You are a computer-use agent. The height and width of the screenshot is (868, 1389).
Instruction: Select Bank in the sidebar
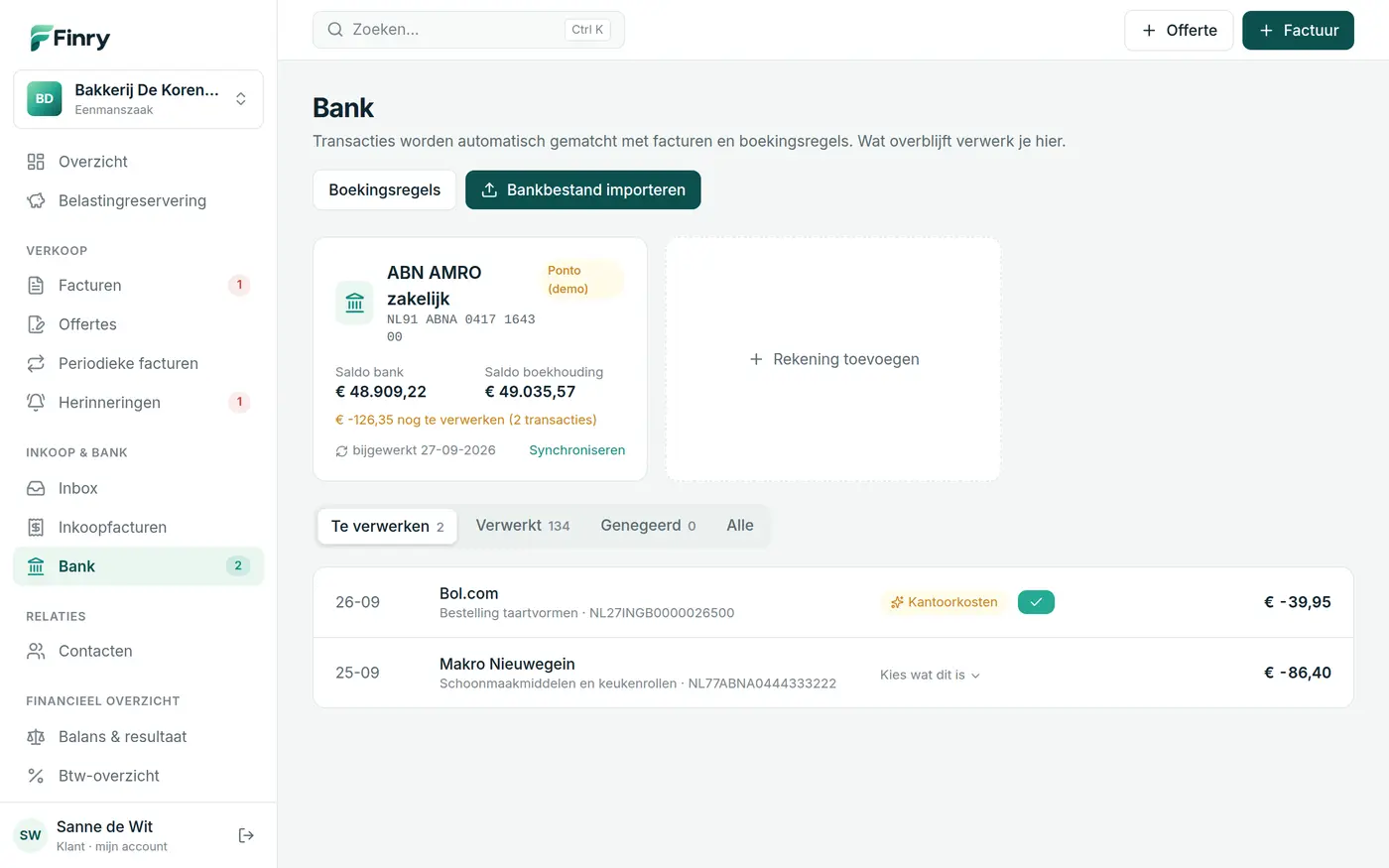138,566
